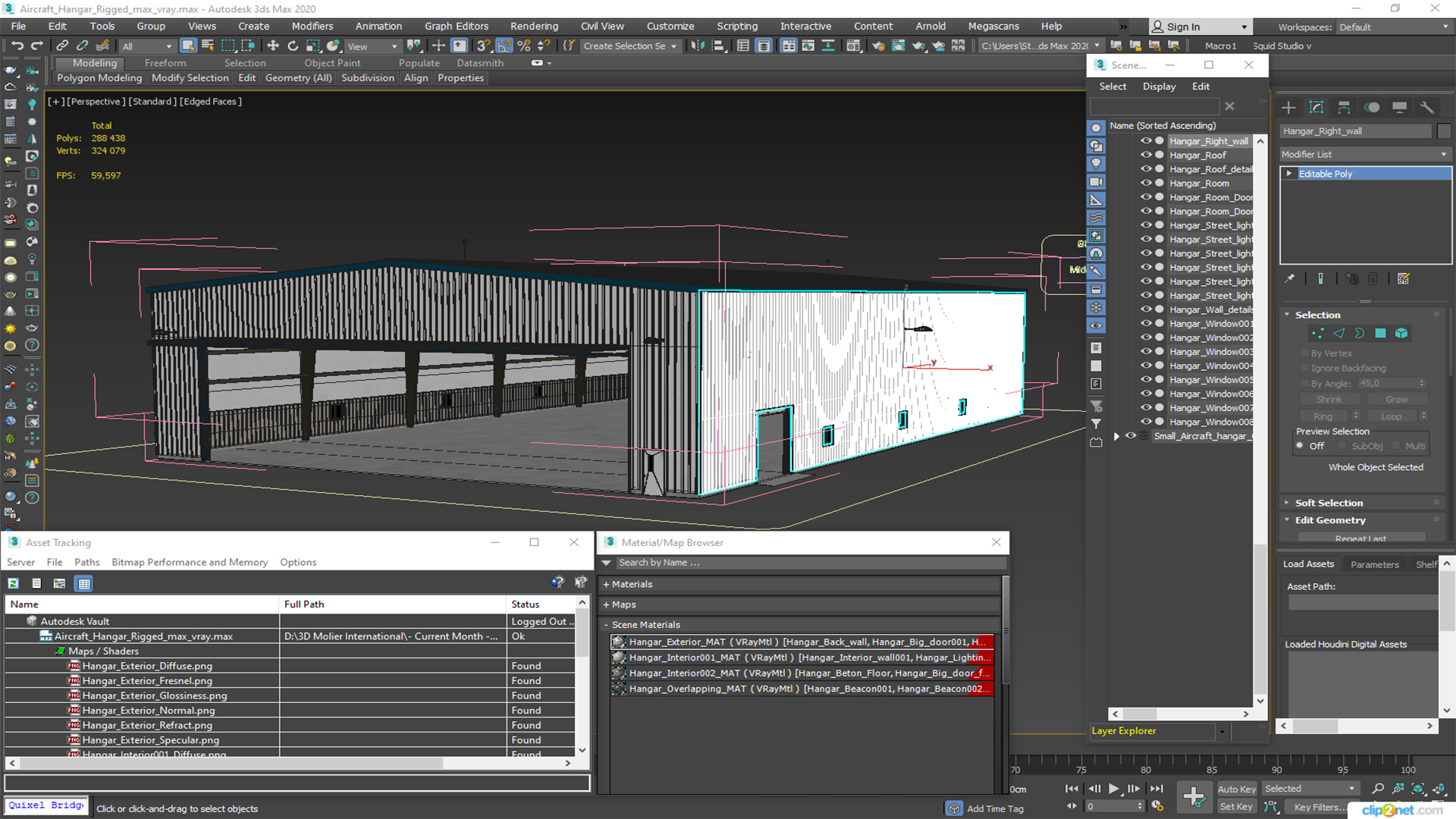Choose the Select and Rotate tool
This screenshot has height=819, width=1456.
click(293, 46)
